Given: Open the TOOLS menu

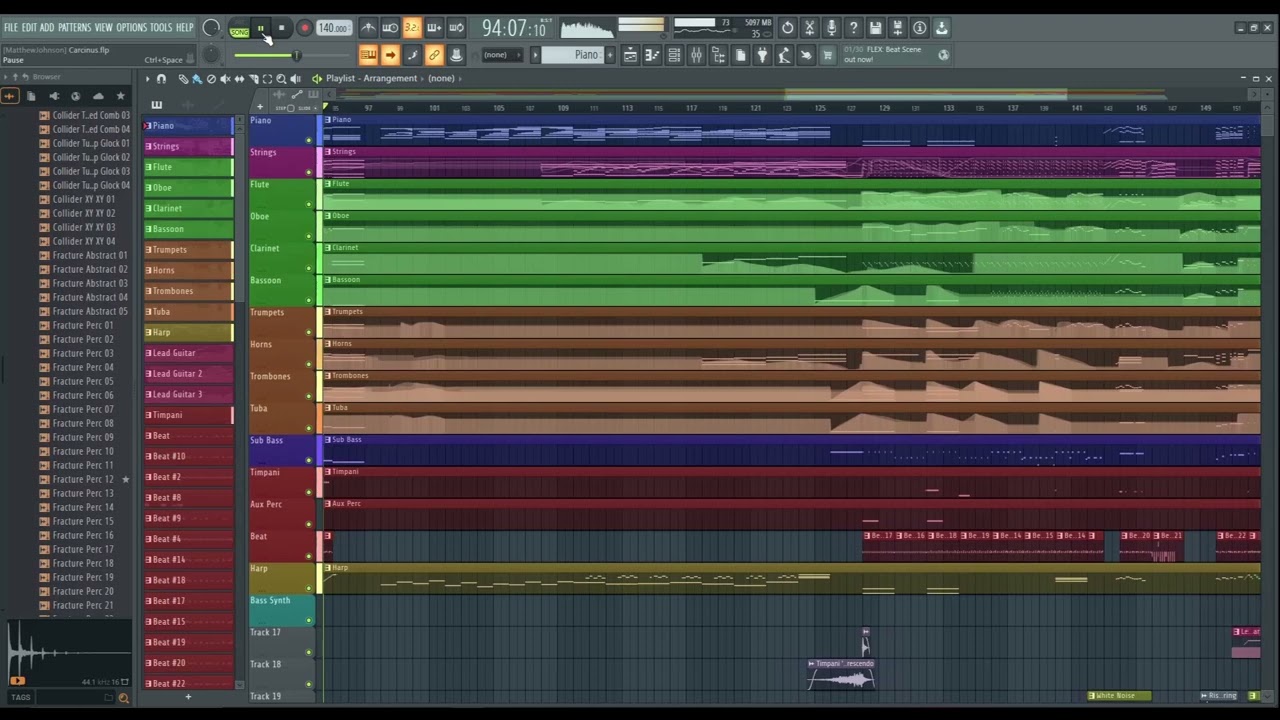Looking at the screenshot, I should tap(161, 27).
